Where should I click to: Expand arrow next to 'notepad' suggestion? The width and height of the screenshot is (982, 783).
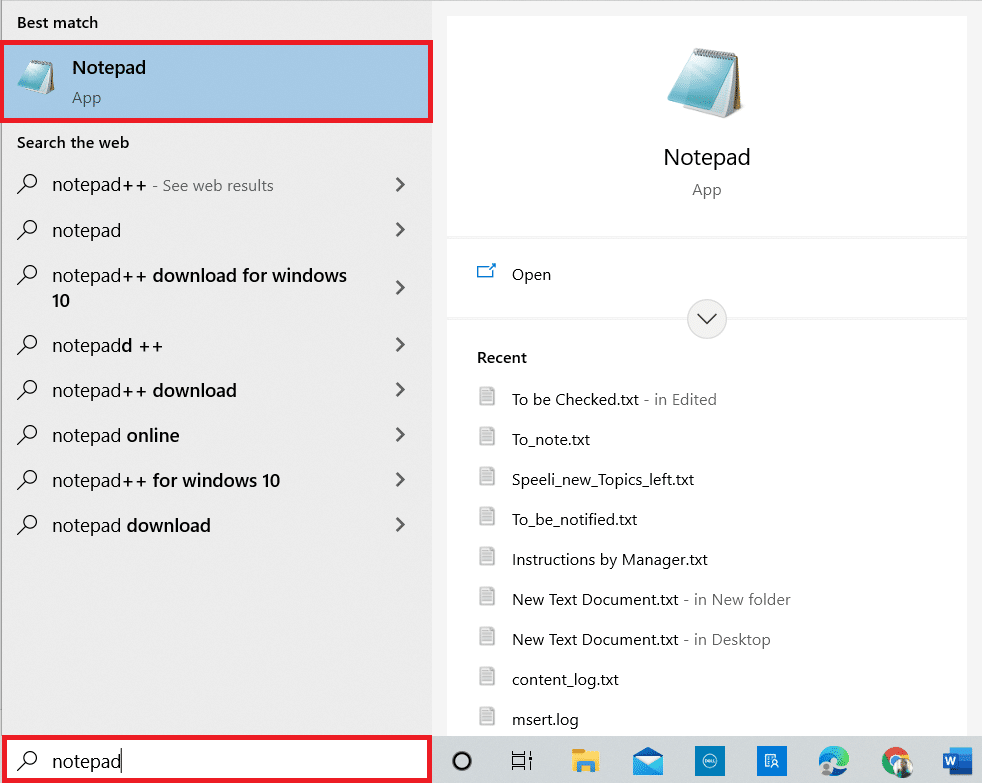pos(400,230)
